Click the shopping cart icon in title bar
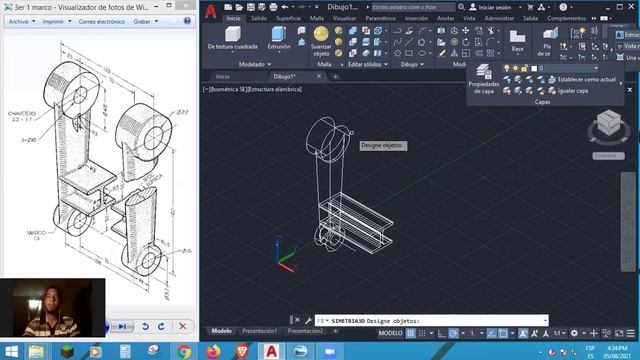The height and width of the screenshot is (360, 640). [530, 7]
